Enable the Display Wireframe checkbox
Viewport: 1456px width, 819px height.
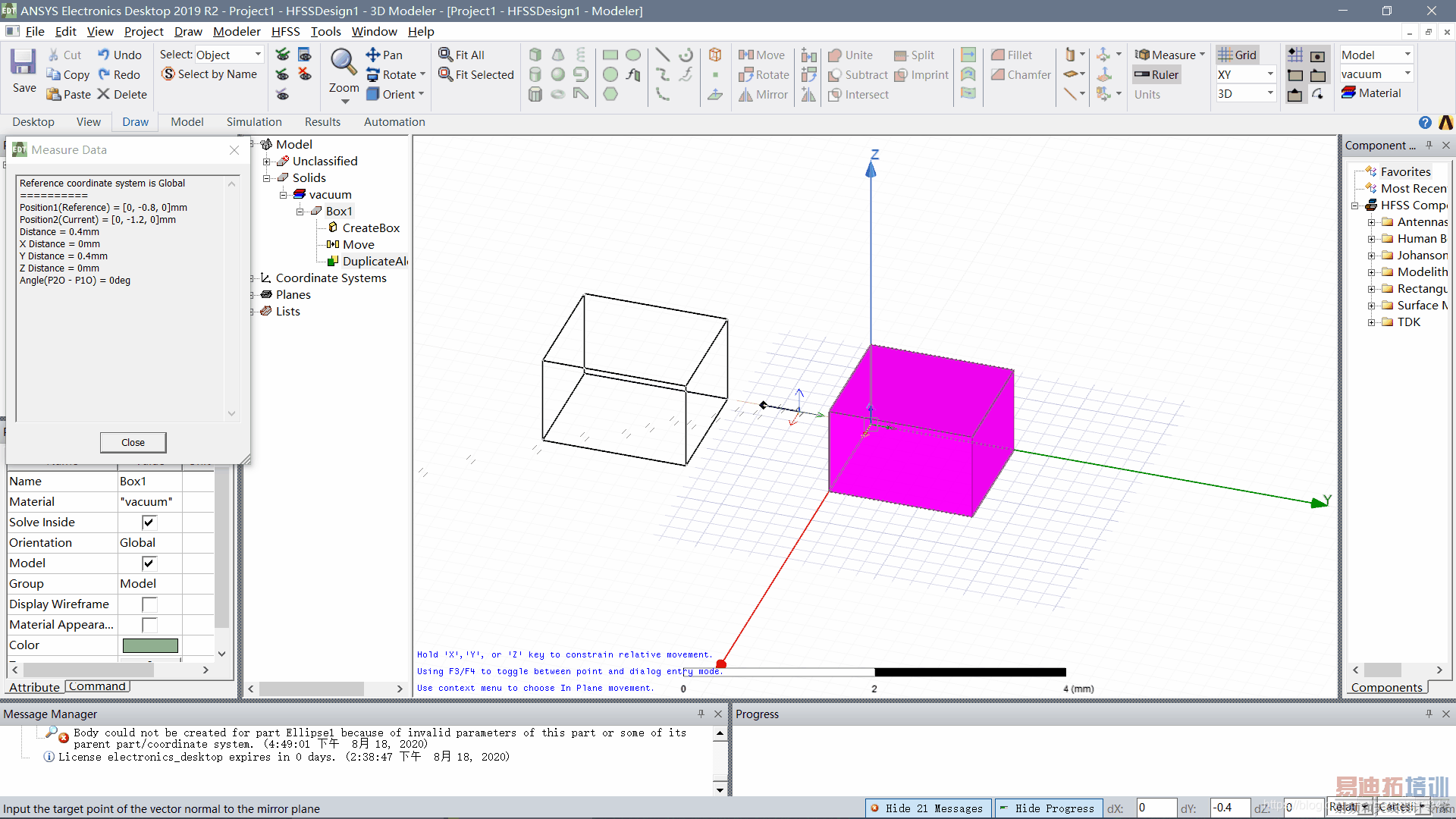[149, 604]
